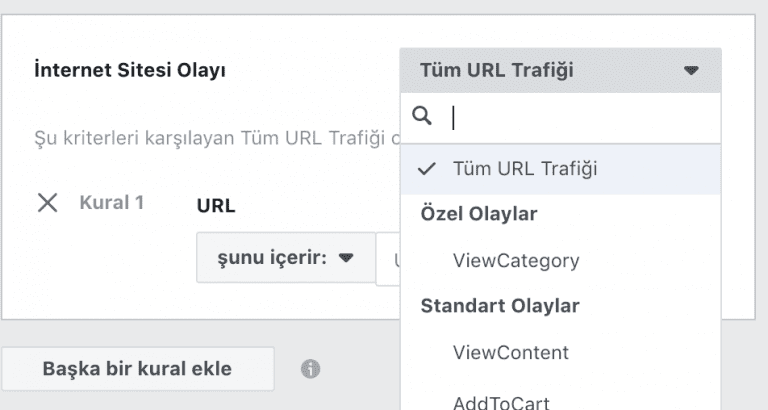Screen dimensions: 768x410
Task: Click the URL value field beside şunu içerir:
Action: 388,259
